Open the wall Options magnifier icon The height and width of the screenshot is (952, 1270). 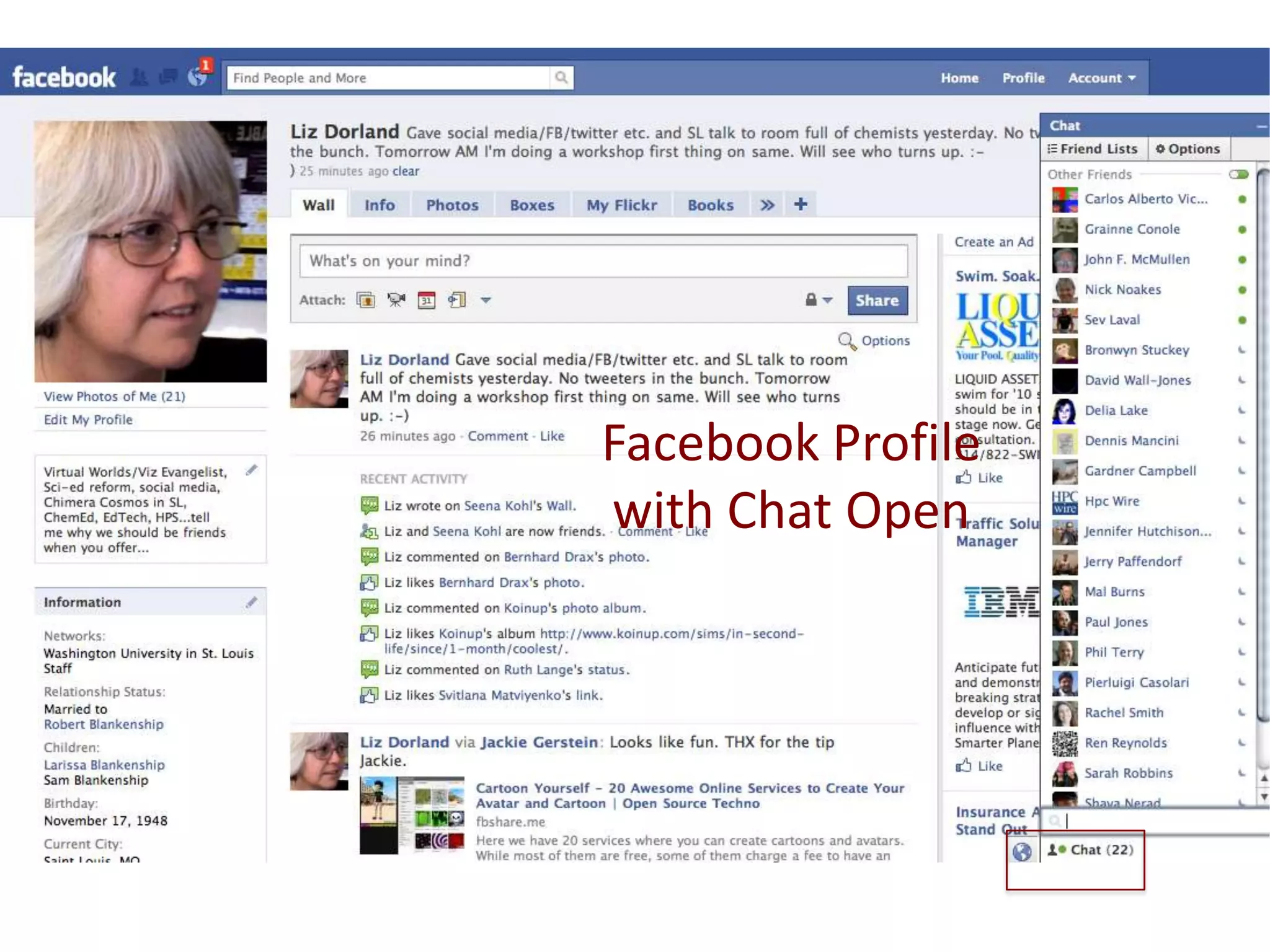tap(846, 340)
